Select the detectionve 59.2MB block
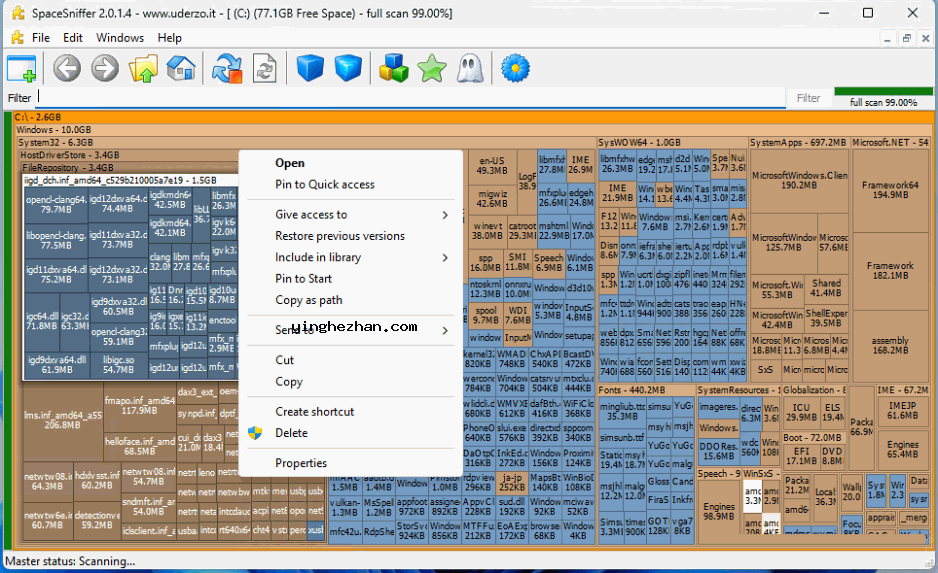Viewport: 938px width, 573px height. 97,520
